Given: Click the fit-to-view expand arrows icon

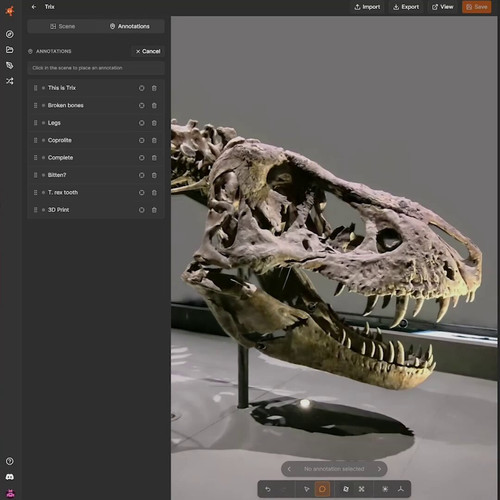Looking at the screenshot, I should coord(362,489).
